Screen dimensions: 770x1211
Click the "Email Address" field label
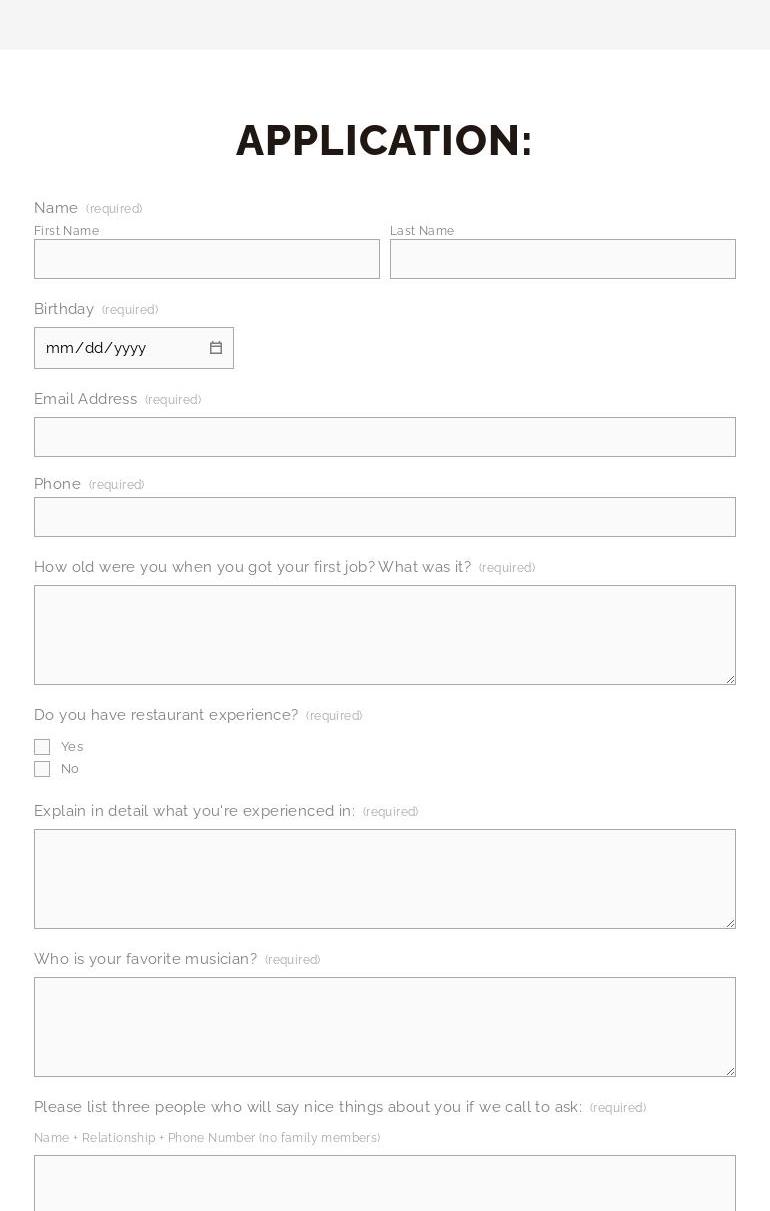86,399
